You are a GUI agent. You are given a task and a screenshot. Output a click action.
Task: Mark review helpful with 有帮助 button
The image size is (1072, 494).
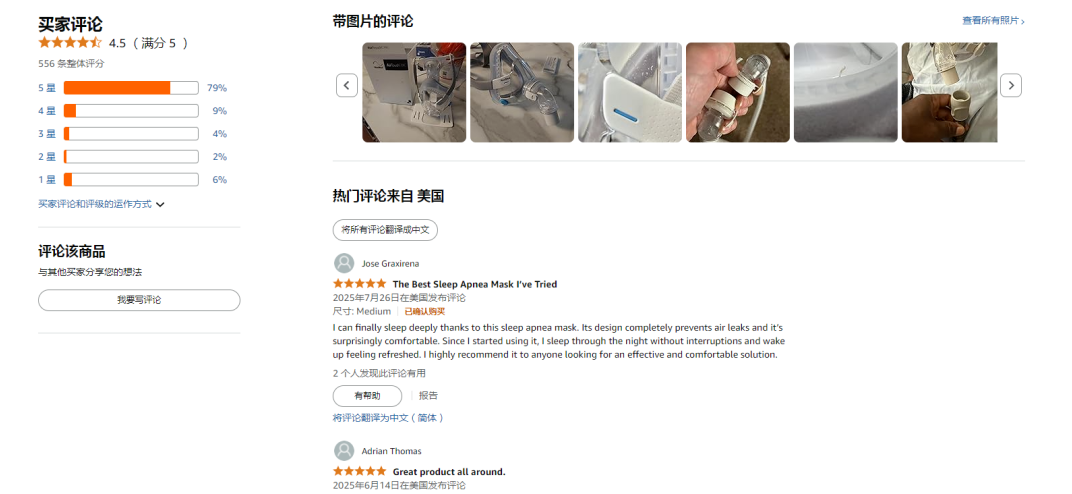point(367,396)
